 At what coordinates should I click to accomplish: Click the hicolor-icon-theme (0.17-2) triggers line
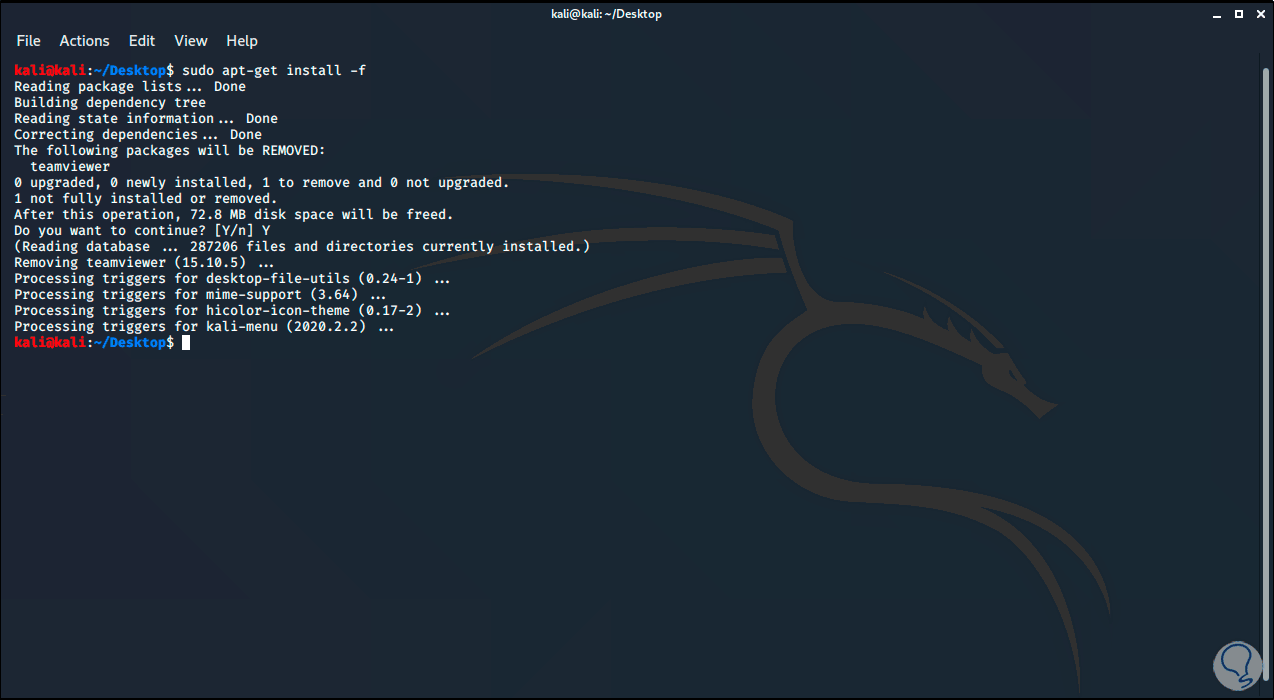pos(232,310)
